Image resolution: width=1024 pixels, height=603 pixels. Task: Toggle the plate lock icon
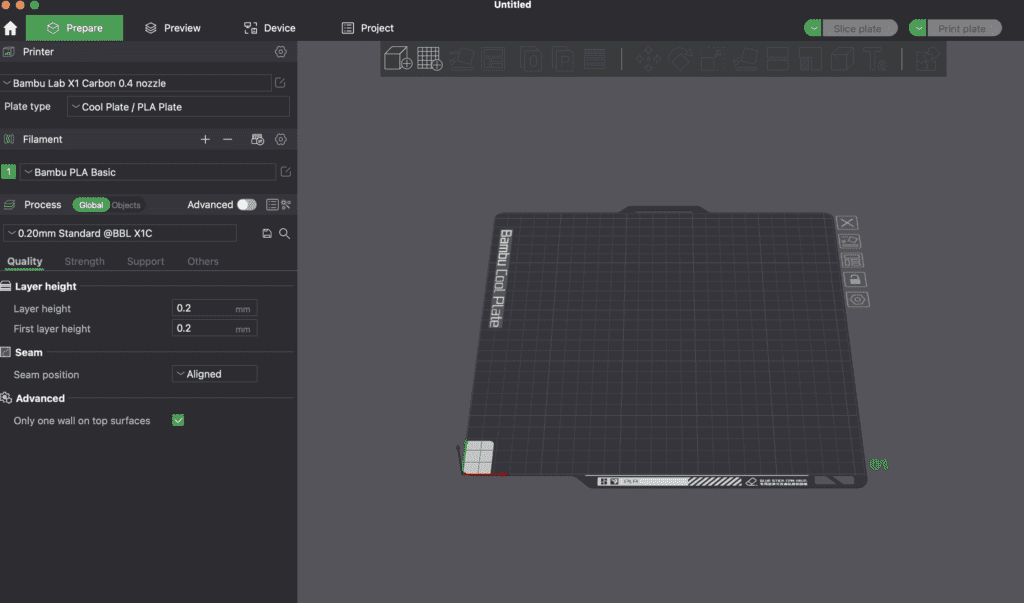[855, 280]
